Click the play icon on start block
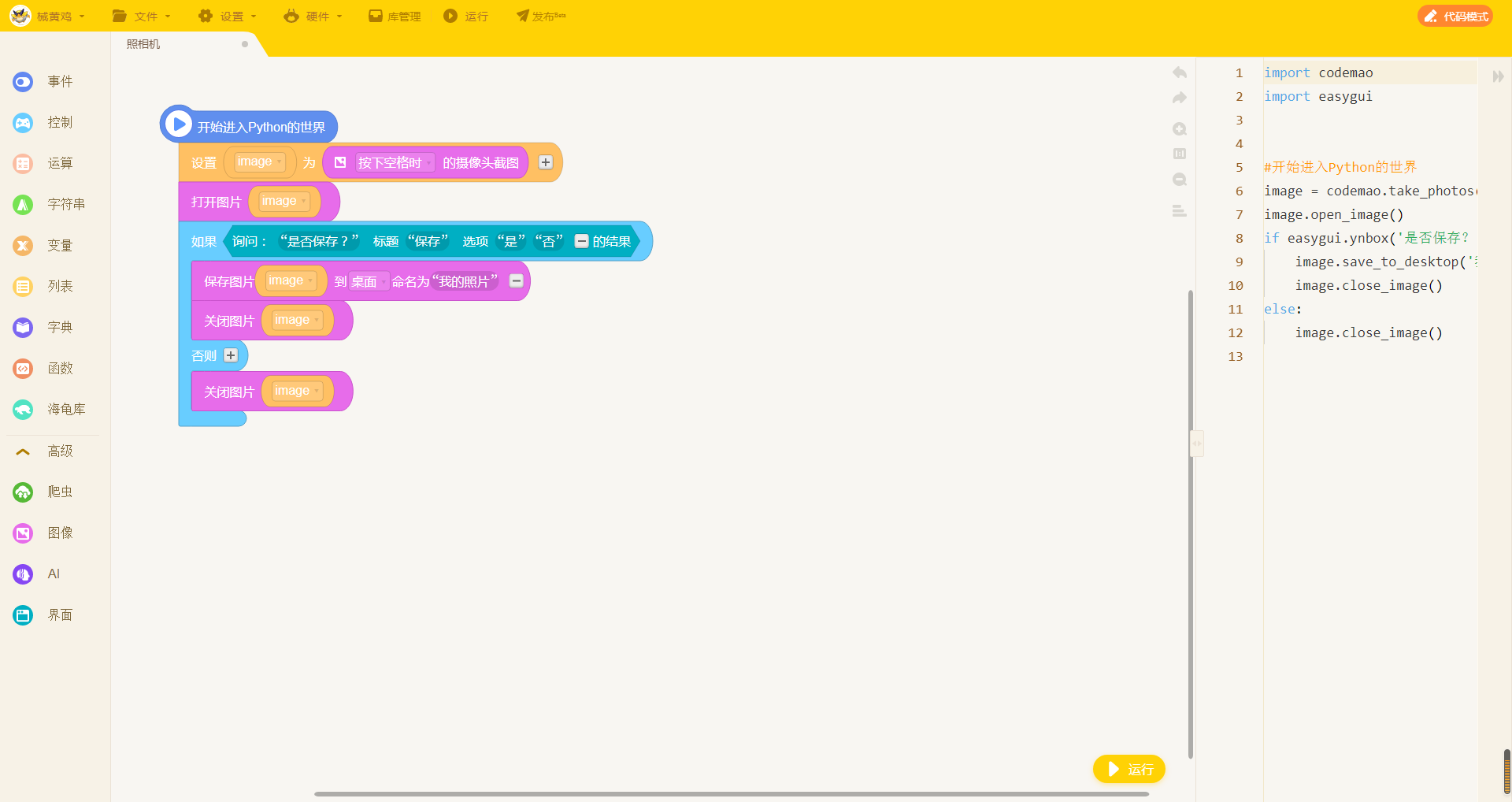Screen dimensions: 1512x802 point(179,124)
